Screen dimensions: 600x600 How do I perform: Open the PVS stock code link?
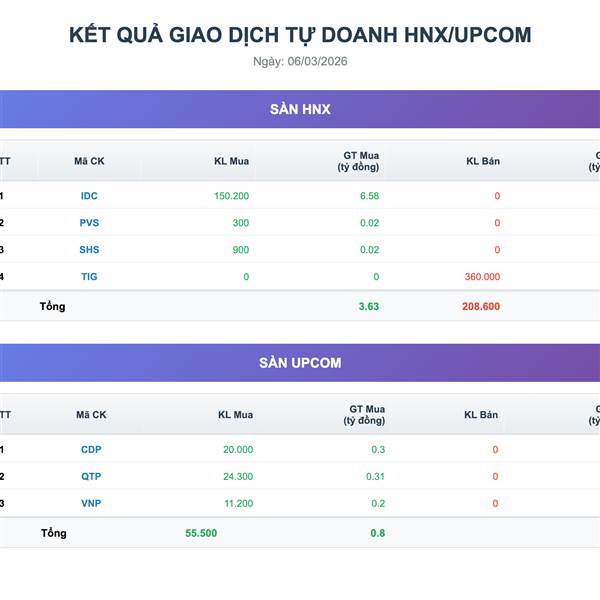(89, 223)
